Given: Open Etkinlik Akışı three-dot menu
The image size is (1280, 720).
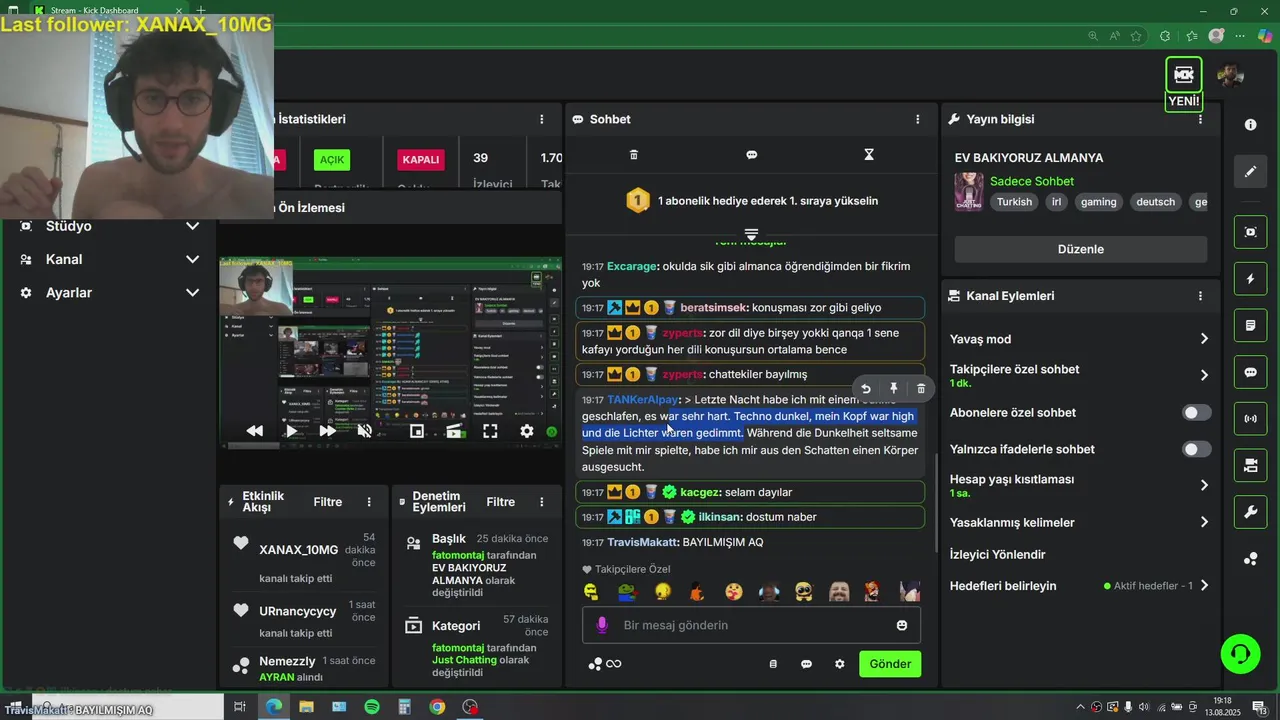Looking at the screenshot, I should (x=369, y=502).
